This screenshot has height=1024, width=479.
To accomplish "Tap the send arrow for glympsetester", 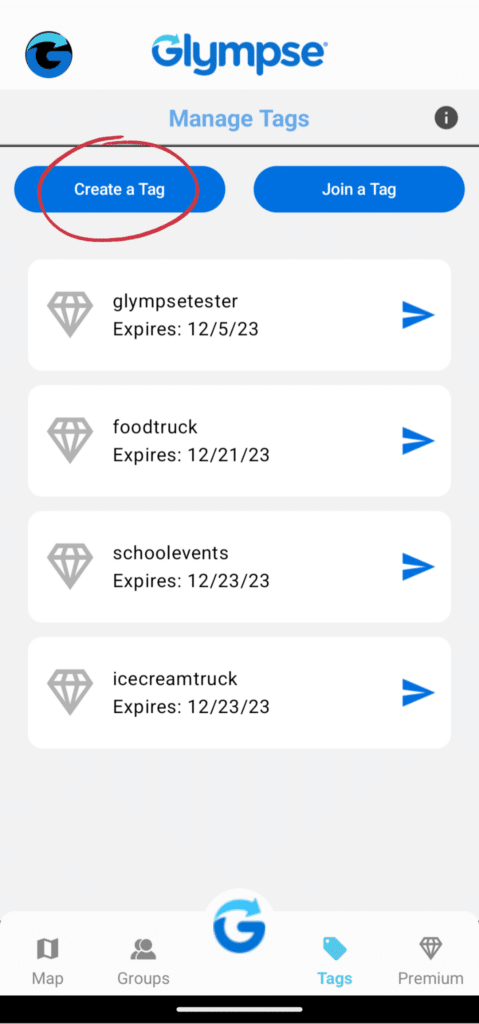I will [418, 315].
